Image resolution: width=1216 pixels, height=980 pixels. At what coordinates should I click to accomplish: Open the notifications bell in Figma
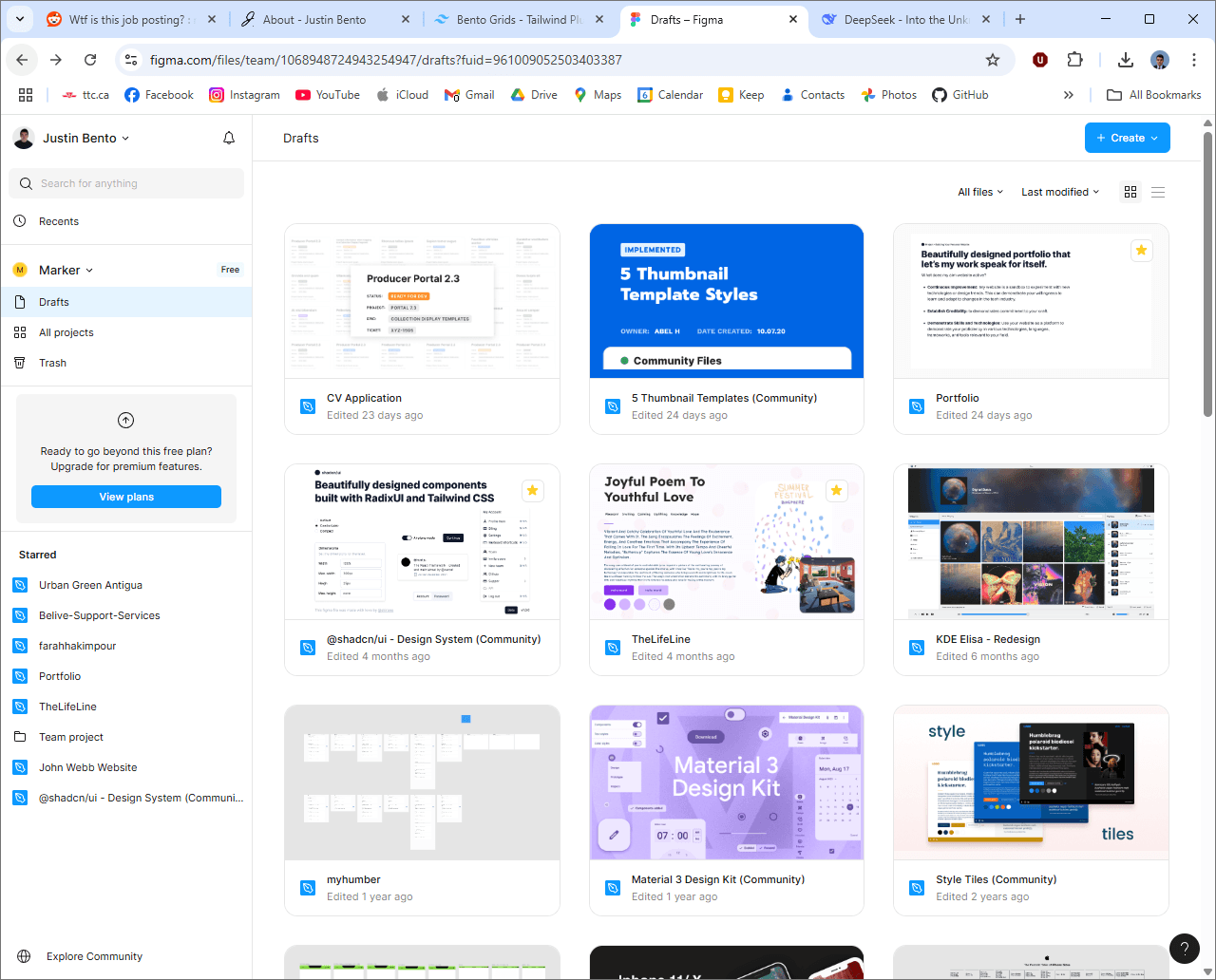[x=228, y=137]
